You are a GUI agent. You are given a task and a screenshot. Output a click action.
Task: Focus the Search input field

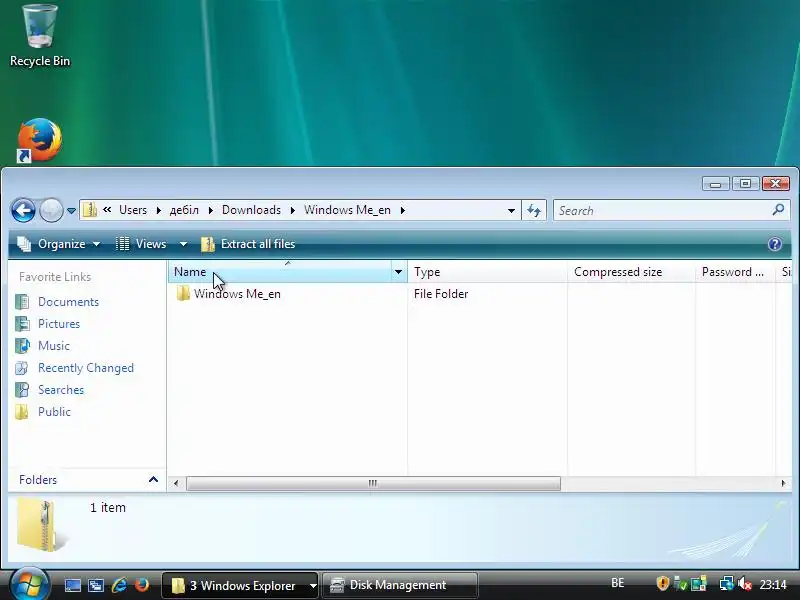(663, 210)
